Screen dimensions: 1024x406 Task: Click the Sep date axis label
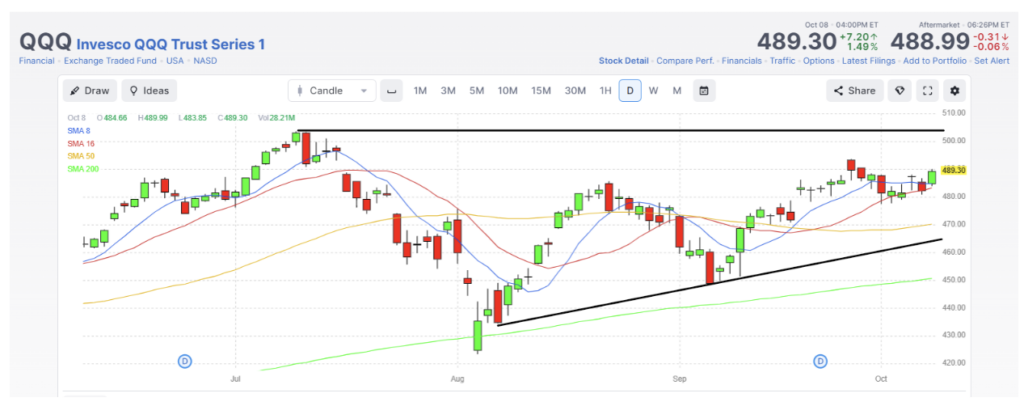[x=680, y=379]
